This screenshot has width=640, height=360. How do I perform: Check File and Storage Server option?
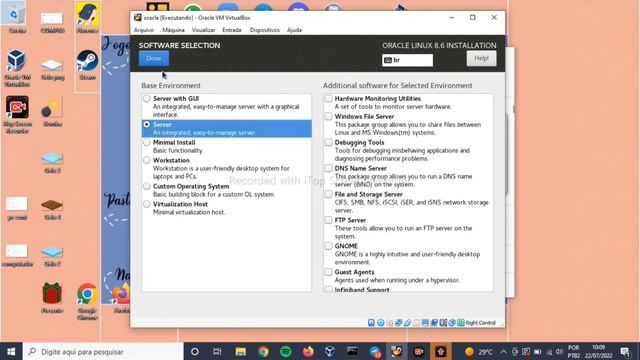(x=328, y=194)
